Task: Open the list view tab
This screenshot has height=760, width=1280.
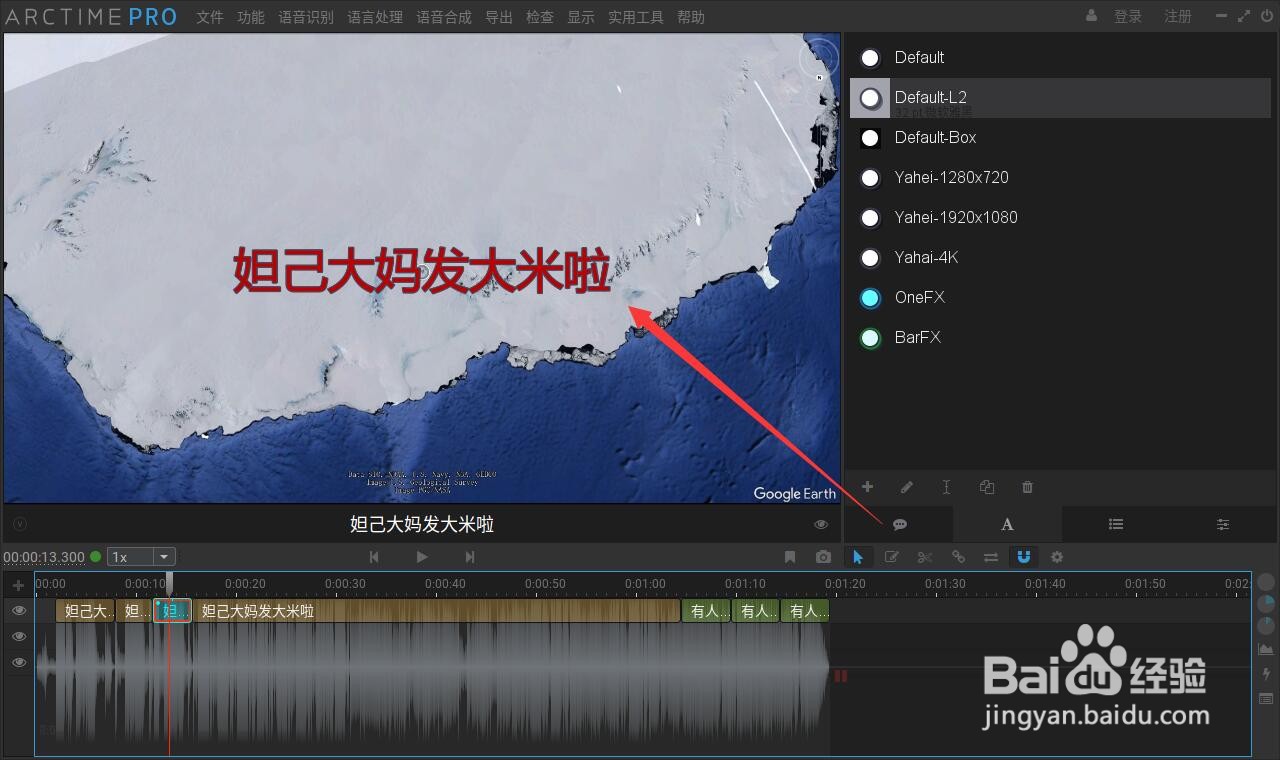Action: [x=1116, y=524]
